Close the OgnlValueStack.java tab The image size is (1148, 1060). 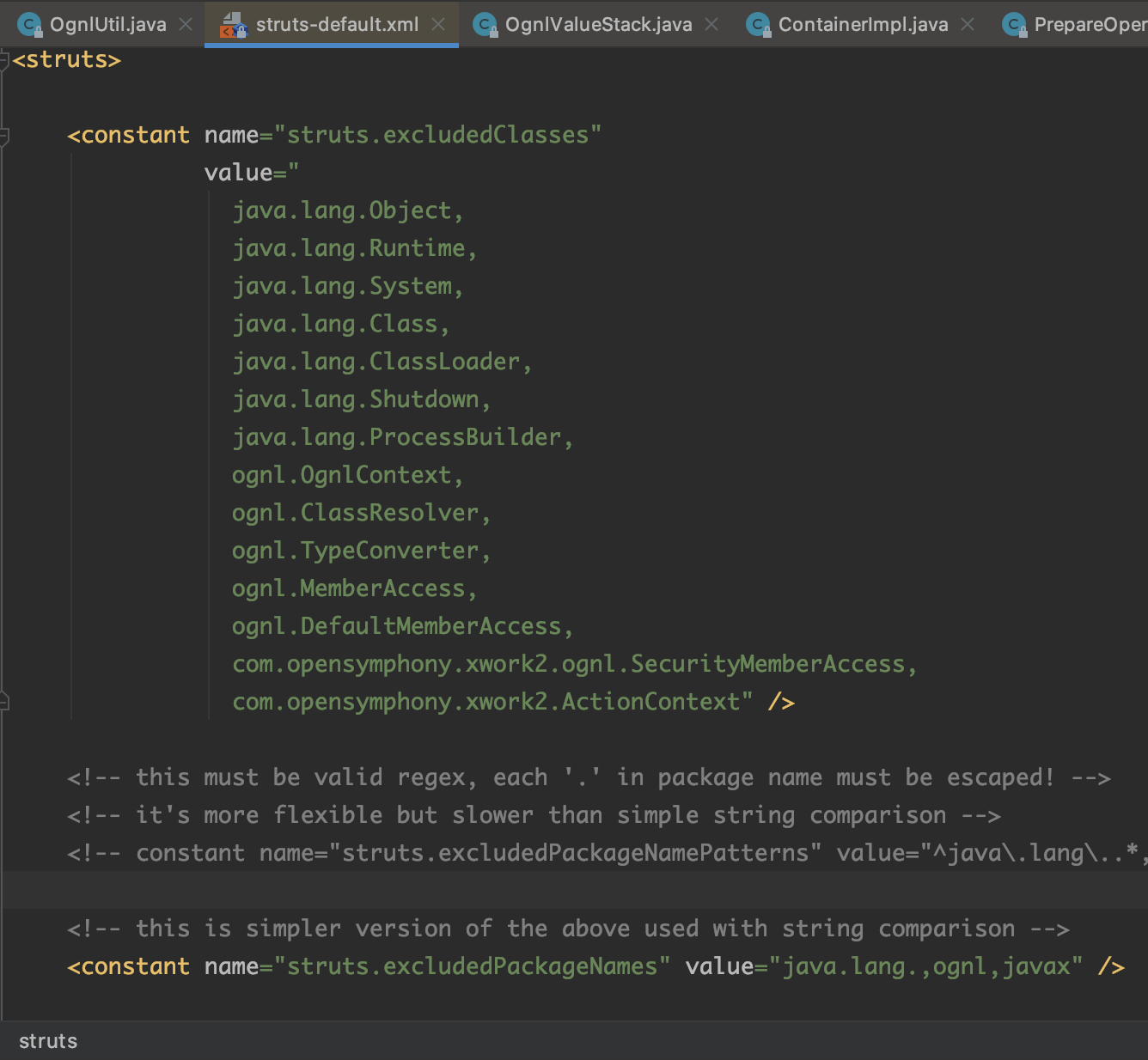pyautogui.click(x=711, y=24)
